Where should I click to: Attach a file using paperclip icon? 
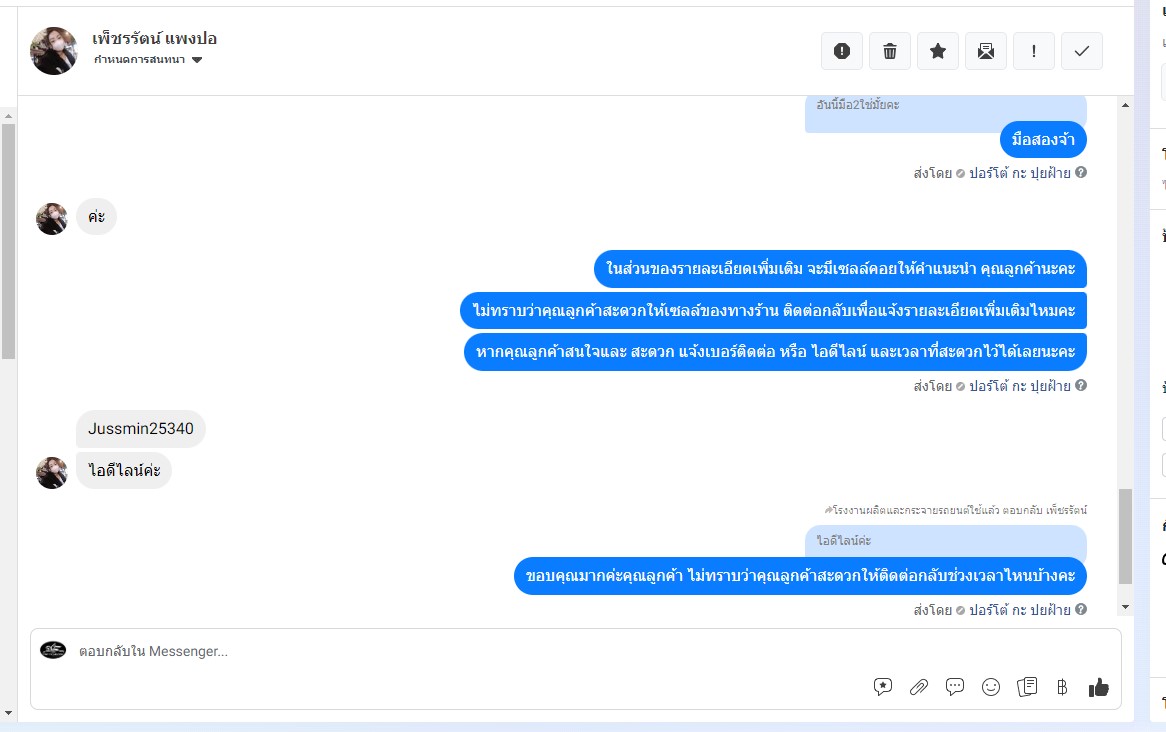pyautogui.click(x=919, y=687)
